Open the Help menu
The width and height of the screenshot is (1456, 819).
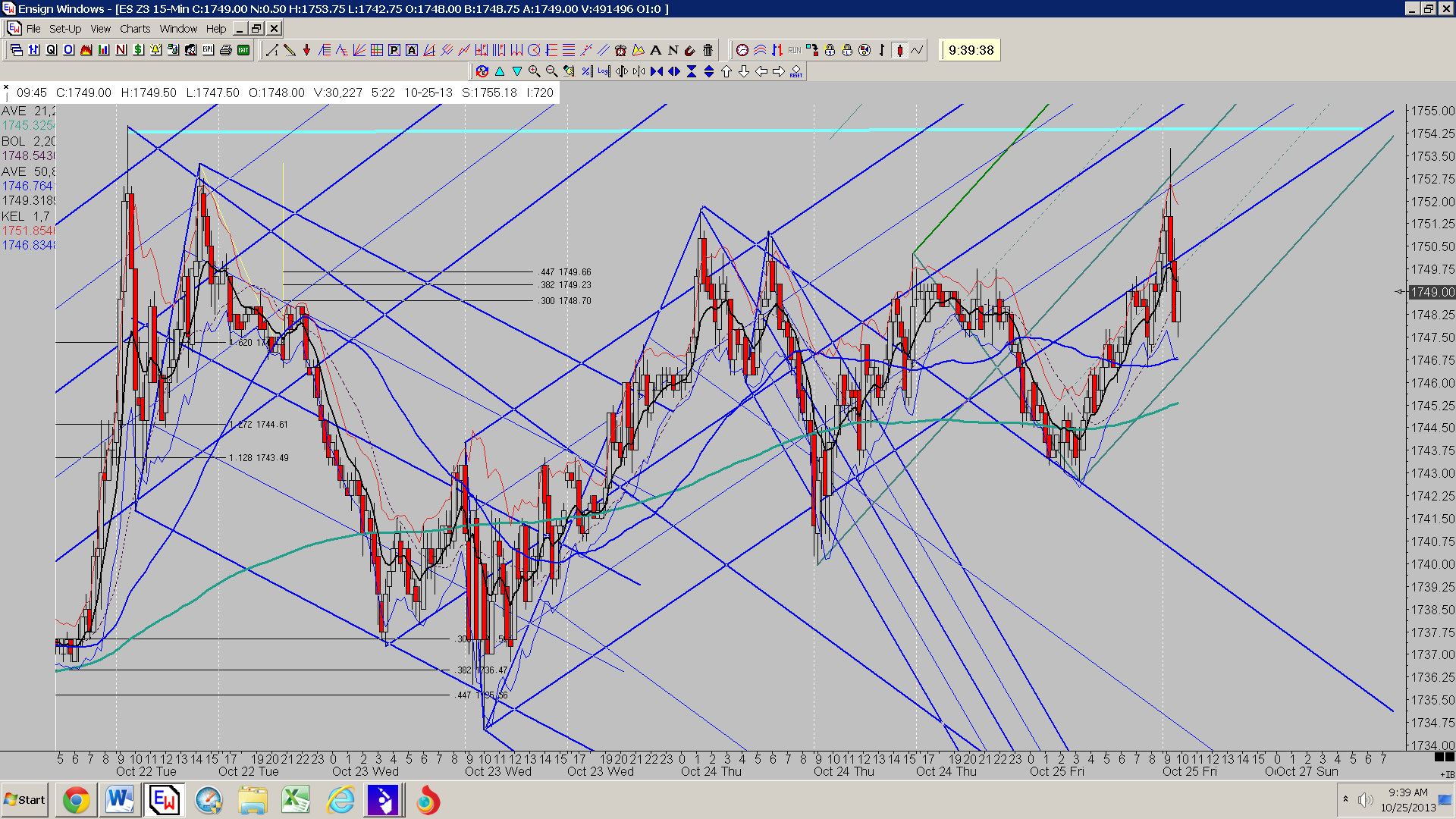[216, 29]
